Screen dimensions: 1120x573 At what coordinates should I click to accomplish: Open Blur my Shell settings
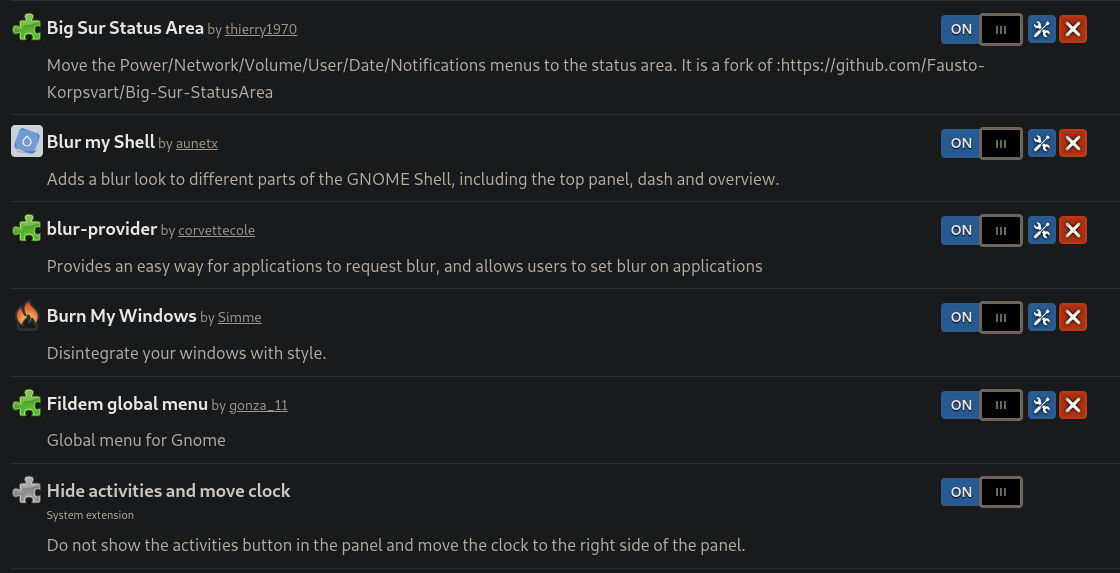tap(1041, 143)
